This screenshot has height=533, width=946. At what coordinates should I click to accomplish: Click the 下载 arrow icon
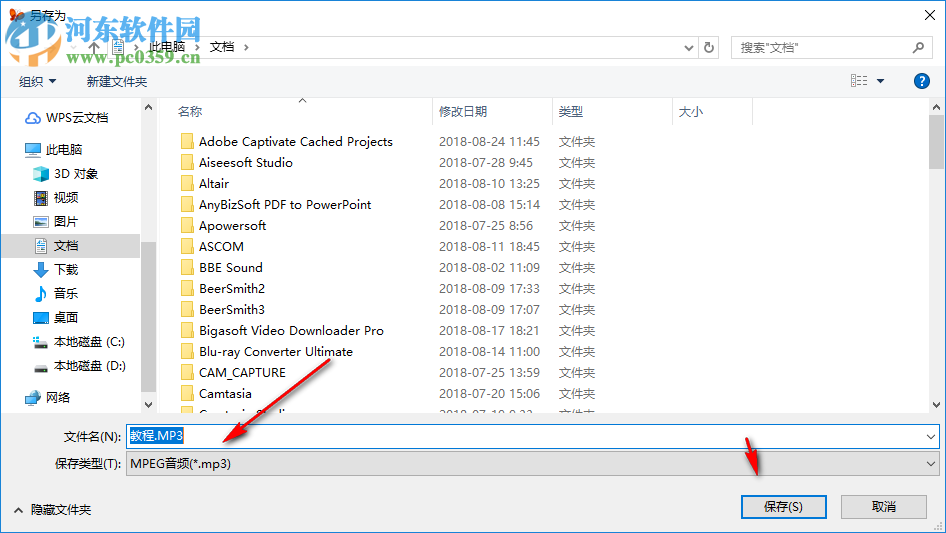pos(40,270)
